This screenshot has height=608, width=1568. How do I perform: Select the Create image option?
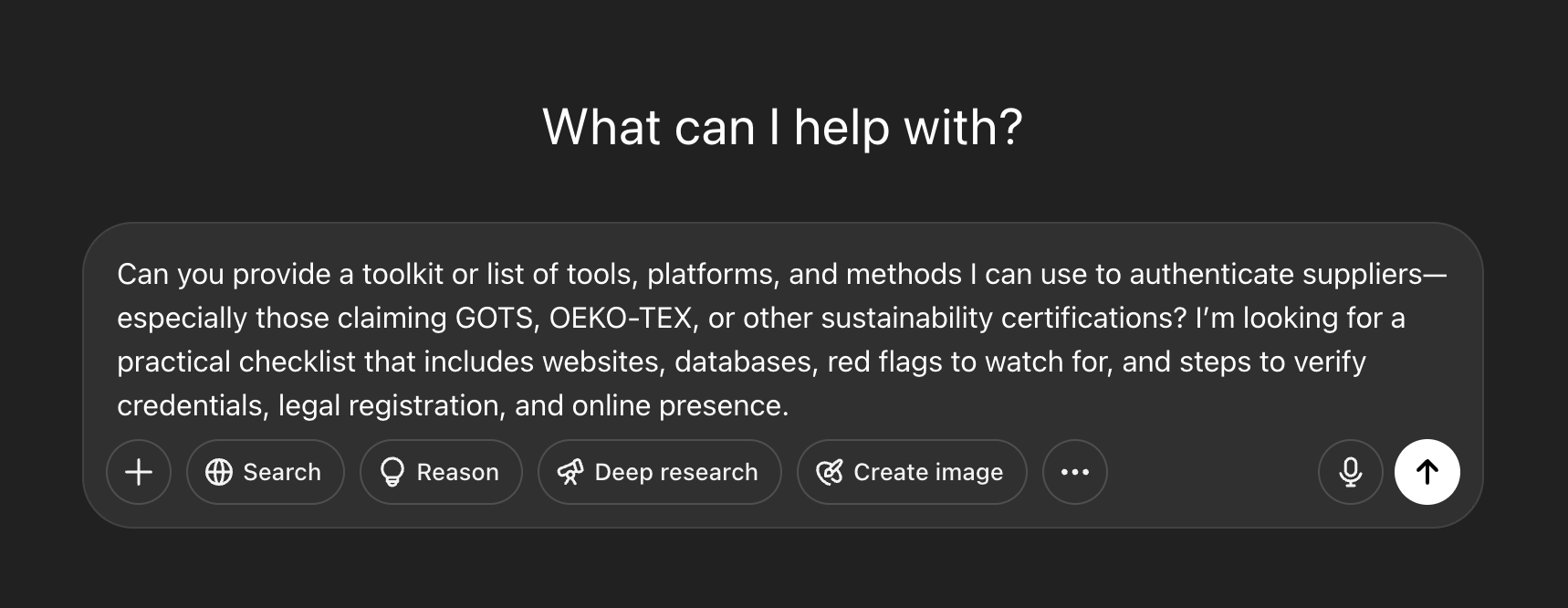[912, 472]
